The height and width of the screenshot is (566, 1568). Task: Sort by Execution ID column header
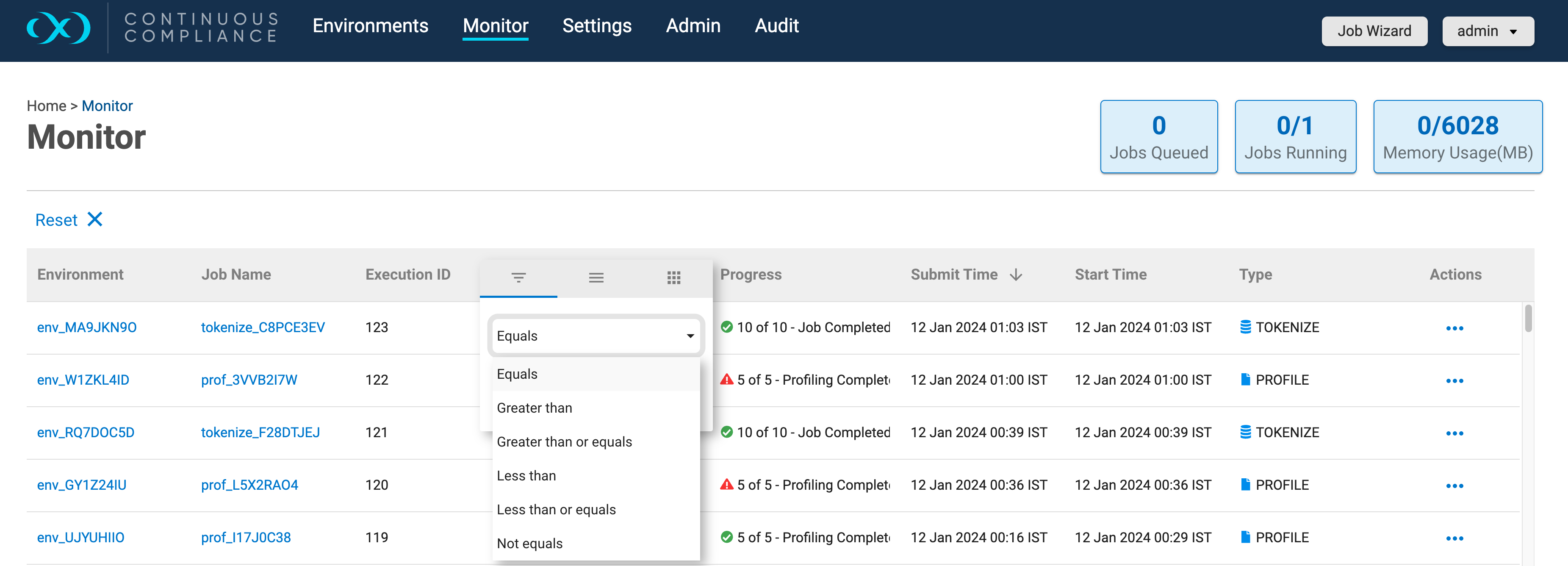tap(408, 275)
